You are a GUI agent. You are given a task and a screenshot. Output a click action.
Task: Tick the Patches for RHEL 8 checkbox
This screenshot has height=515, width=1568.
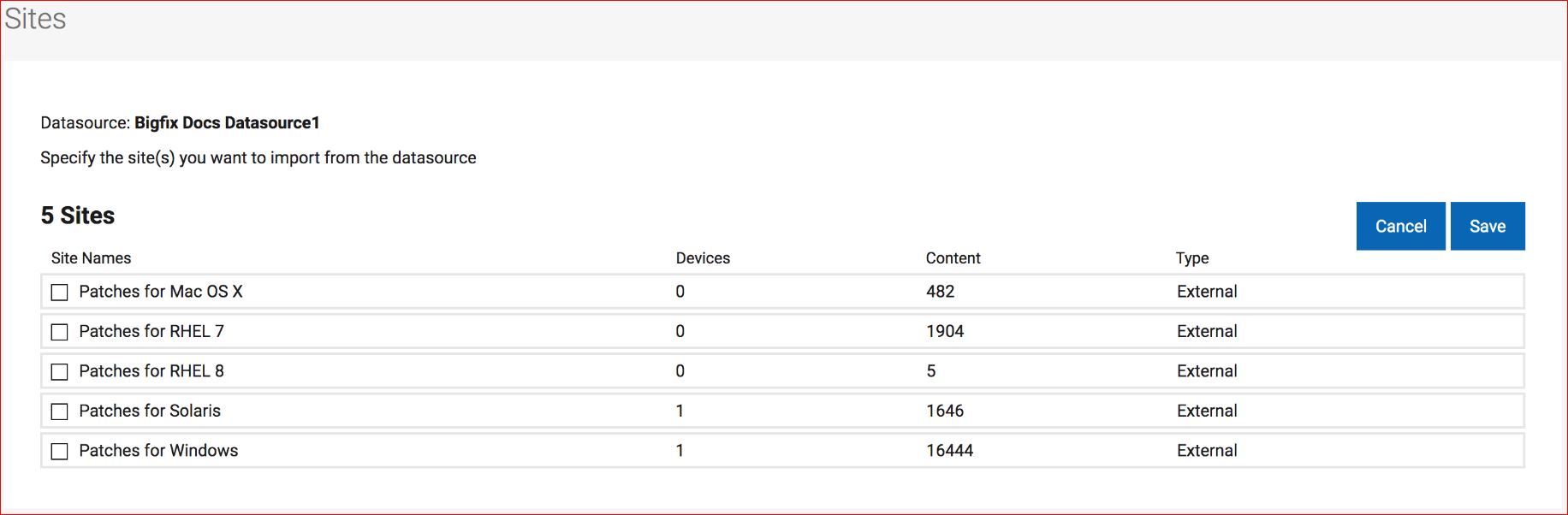point(60,372)
